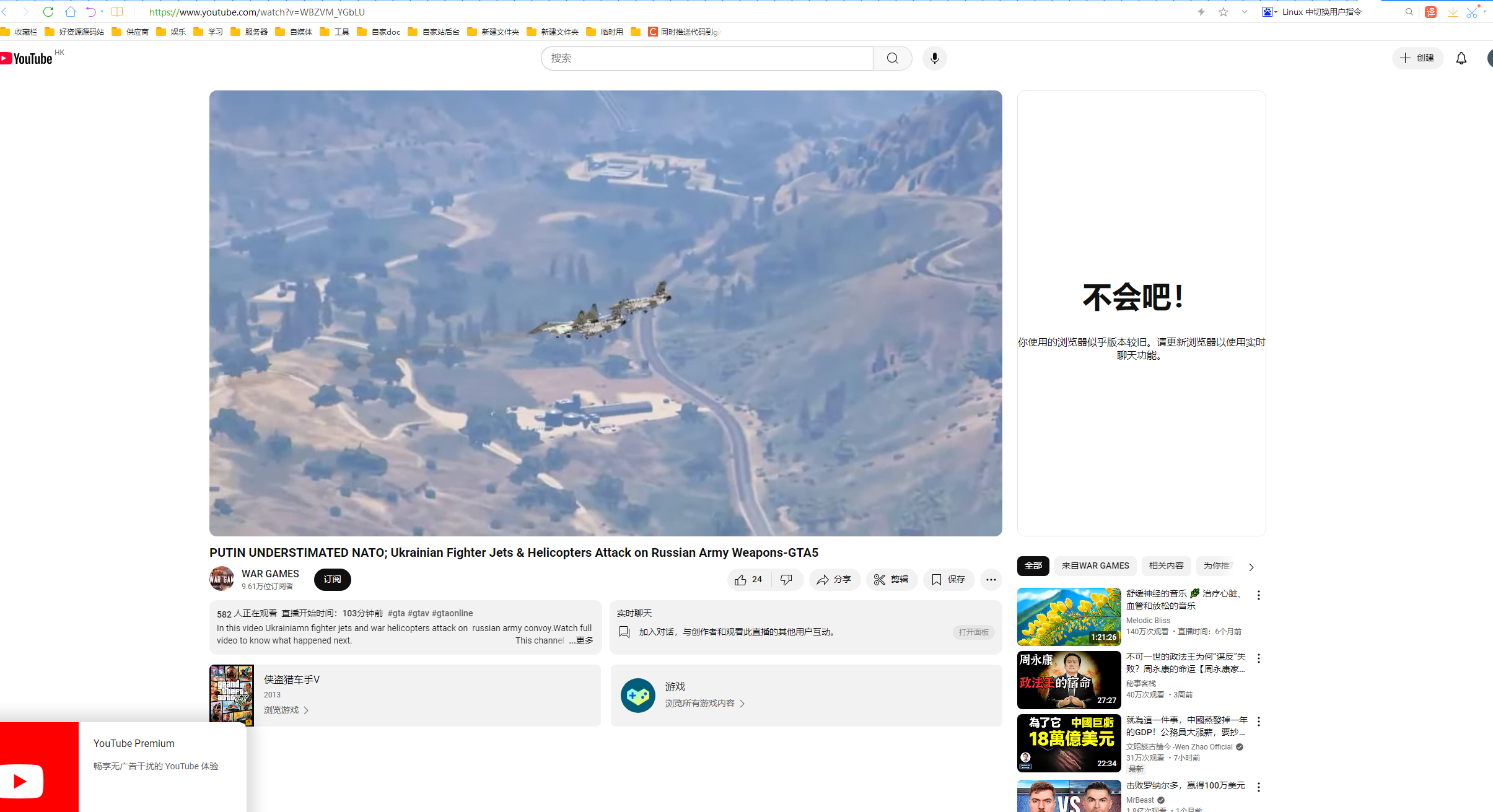This screenshot has height=812, width=1493.
Task: Reload page with browser refresh icon
Action: 48,12
